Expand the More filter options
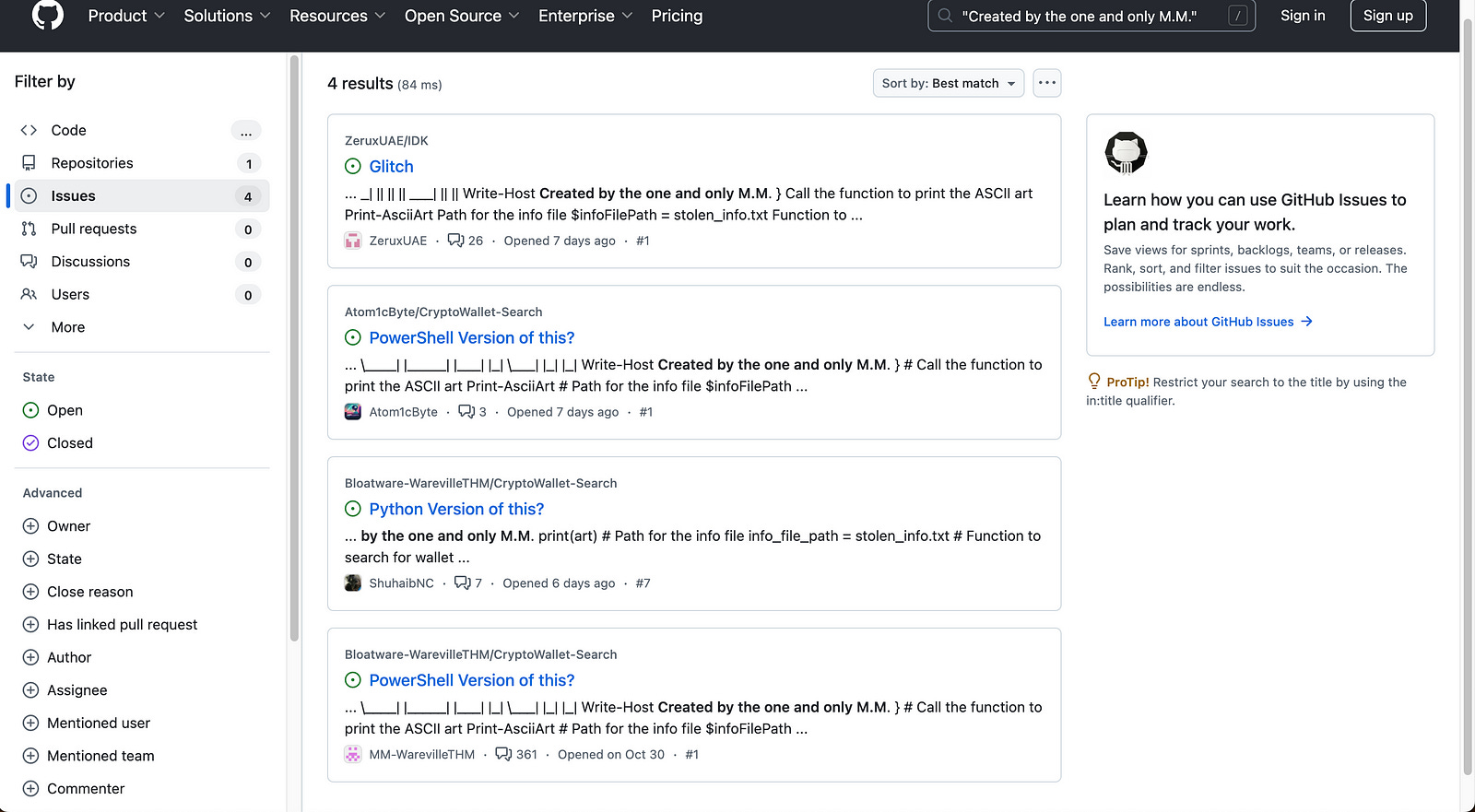The width and height of the screenshot is (1475, 812). pos(142,327)
